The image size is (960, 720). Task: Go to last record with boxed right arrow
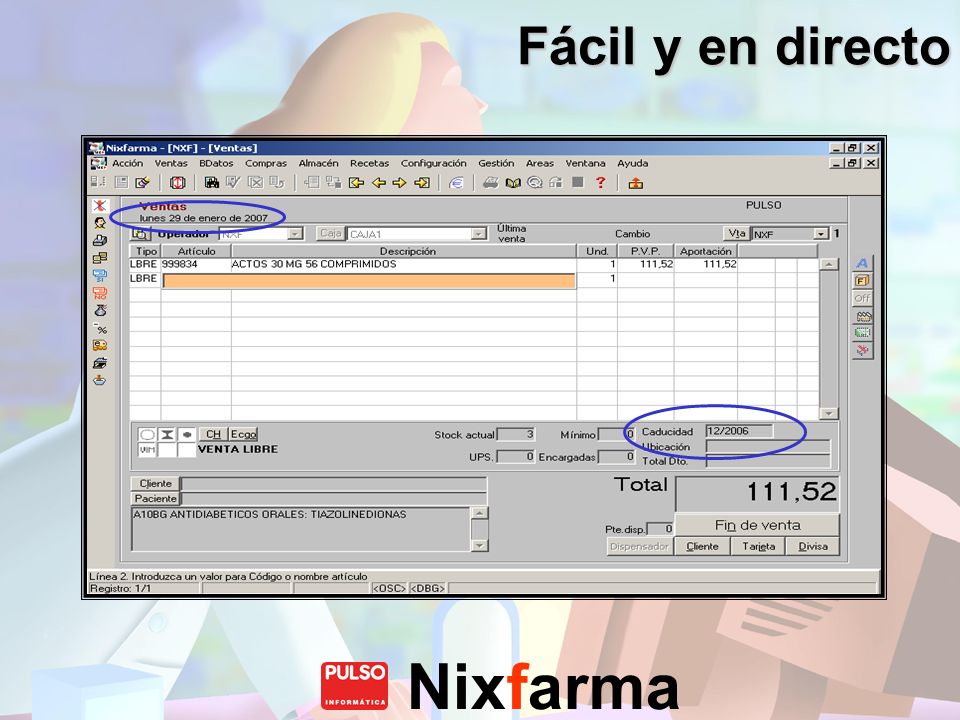(422, 182)
